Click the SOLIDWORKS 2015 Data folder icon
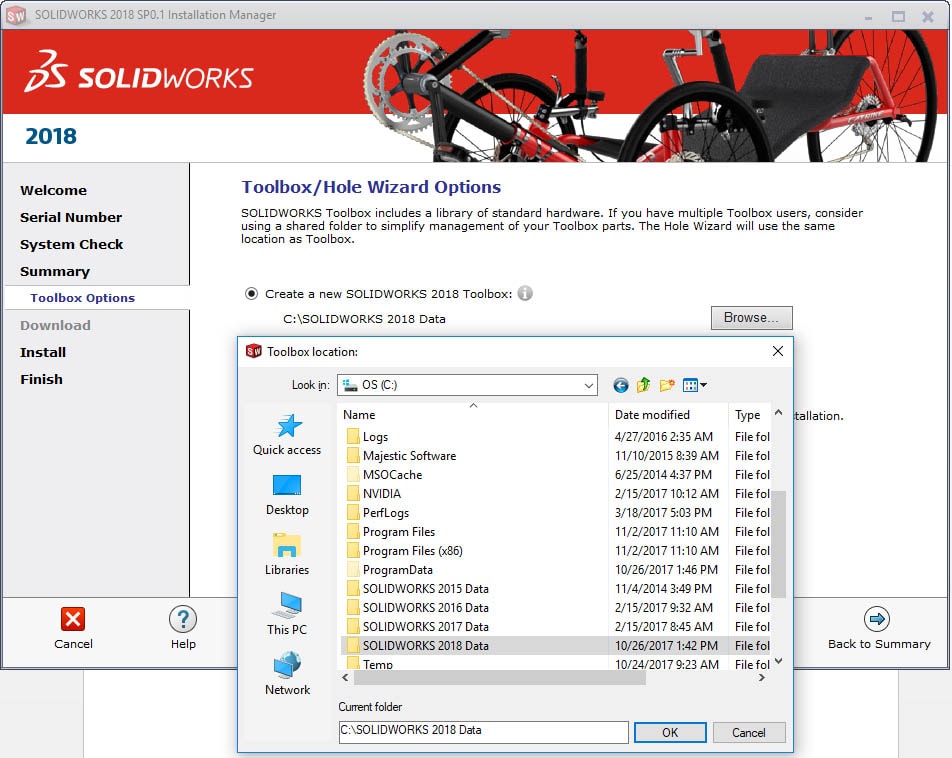The image size is (952, 758). click(353, 589)
